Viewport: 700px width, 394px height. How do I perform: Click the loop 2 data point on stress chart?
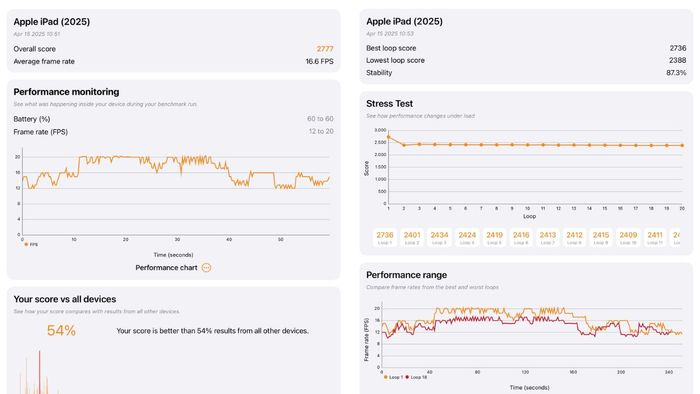(404, 145)
